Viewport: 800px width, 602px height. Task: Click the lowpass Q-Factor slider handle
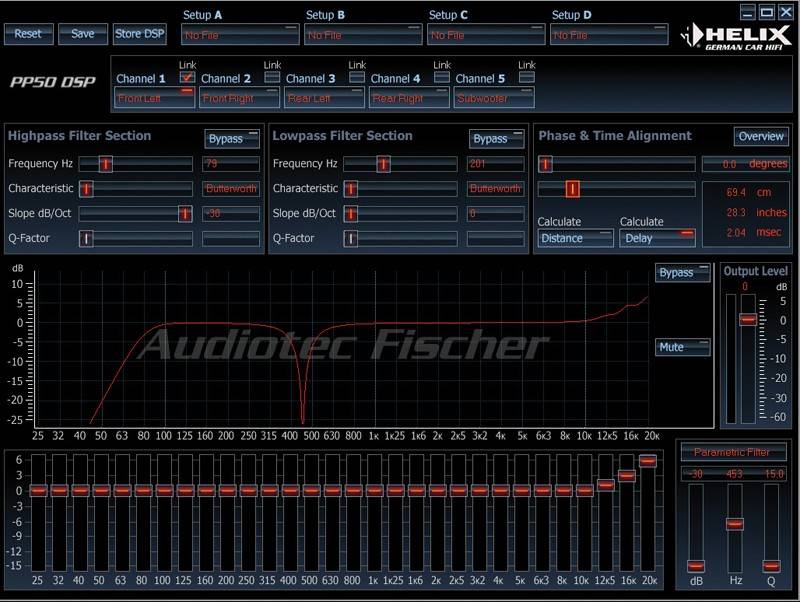(351, 238)
